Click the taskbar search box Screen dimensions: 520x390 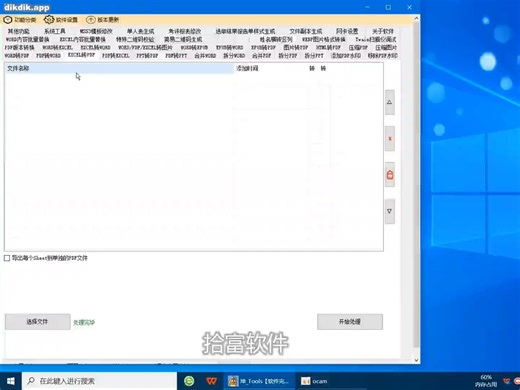click(x=99, y=381)
